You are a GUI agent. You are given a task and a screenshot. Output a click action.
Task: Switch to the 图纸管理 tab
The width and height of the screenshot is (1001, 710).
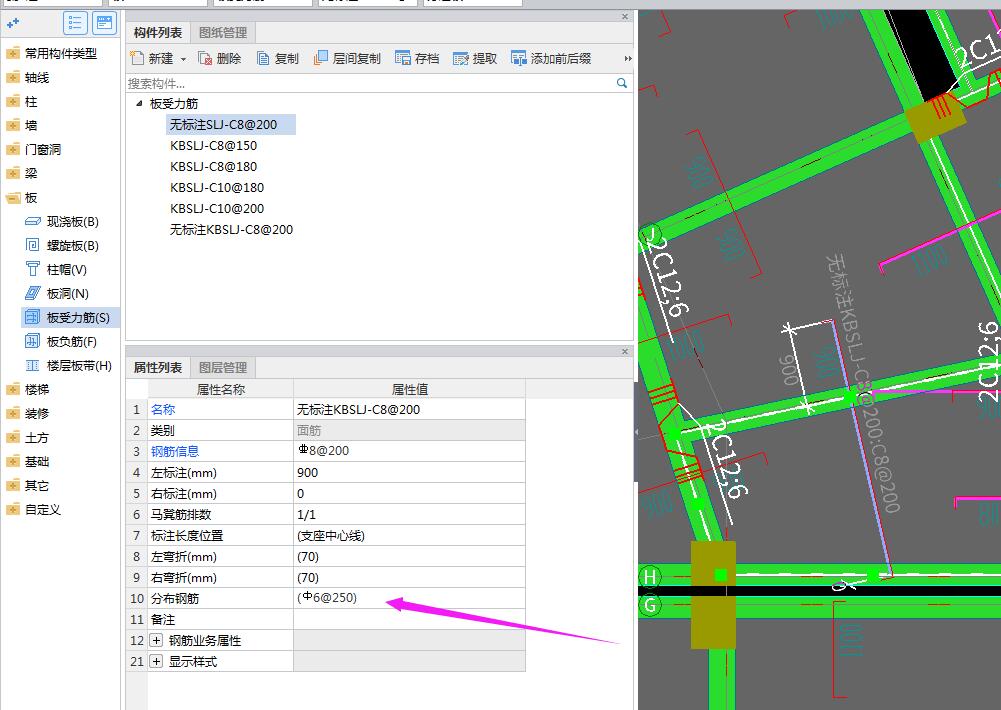222,33
